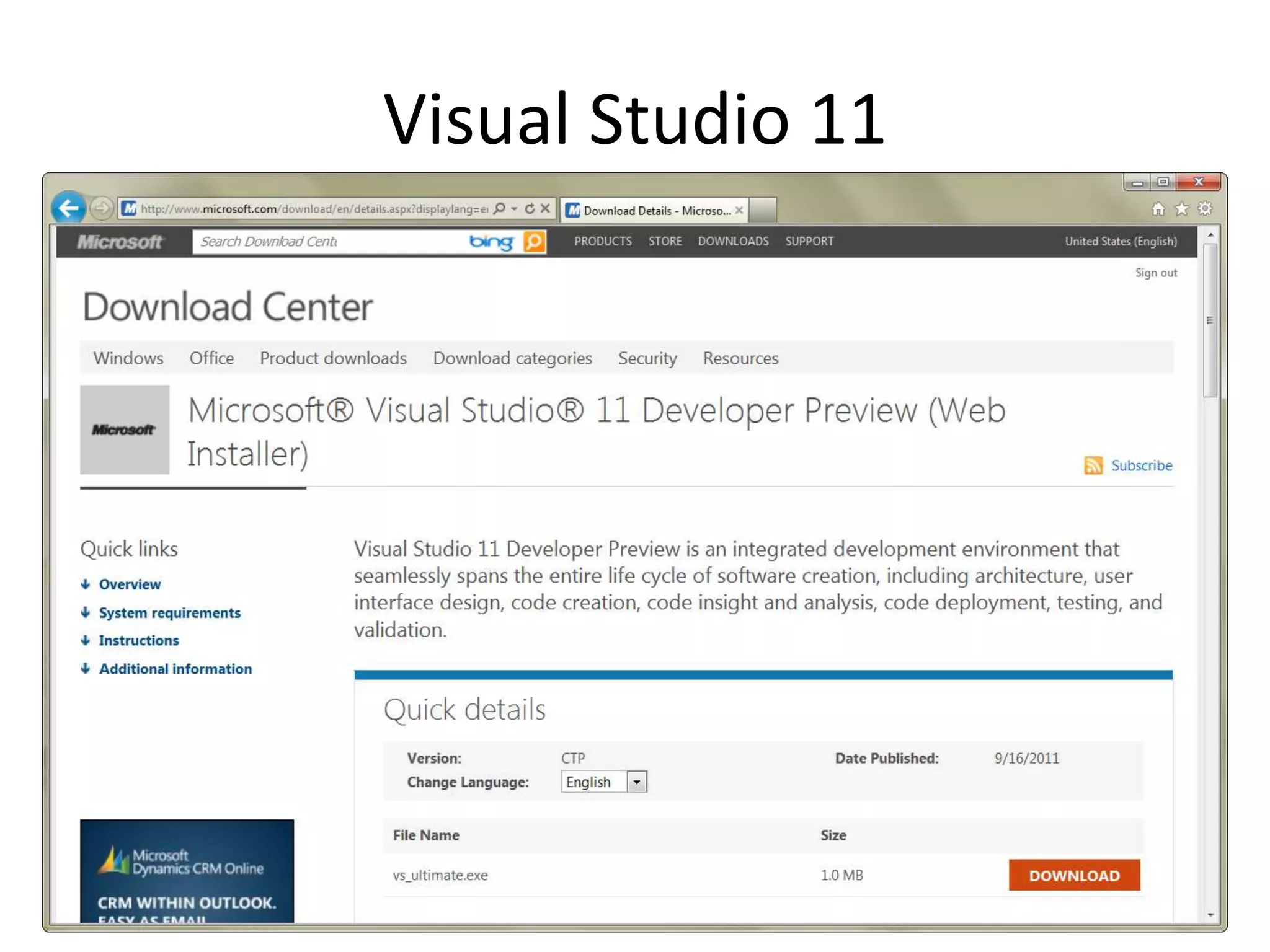Jump to System requirements quick link
Viewport: 1270px width, 952px height.
pyautogui.click(x=169, y=613)
